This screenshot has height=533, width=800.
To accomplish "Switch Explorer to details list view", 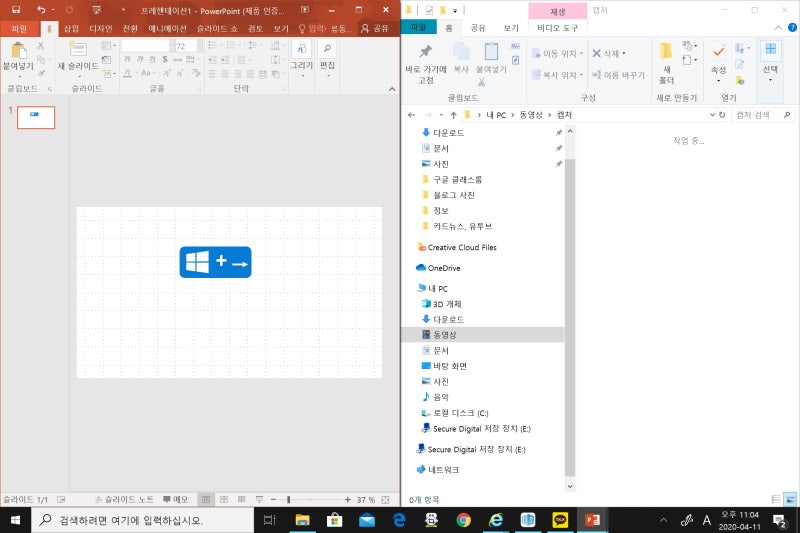I will (x=776, y=499).
